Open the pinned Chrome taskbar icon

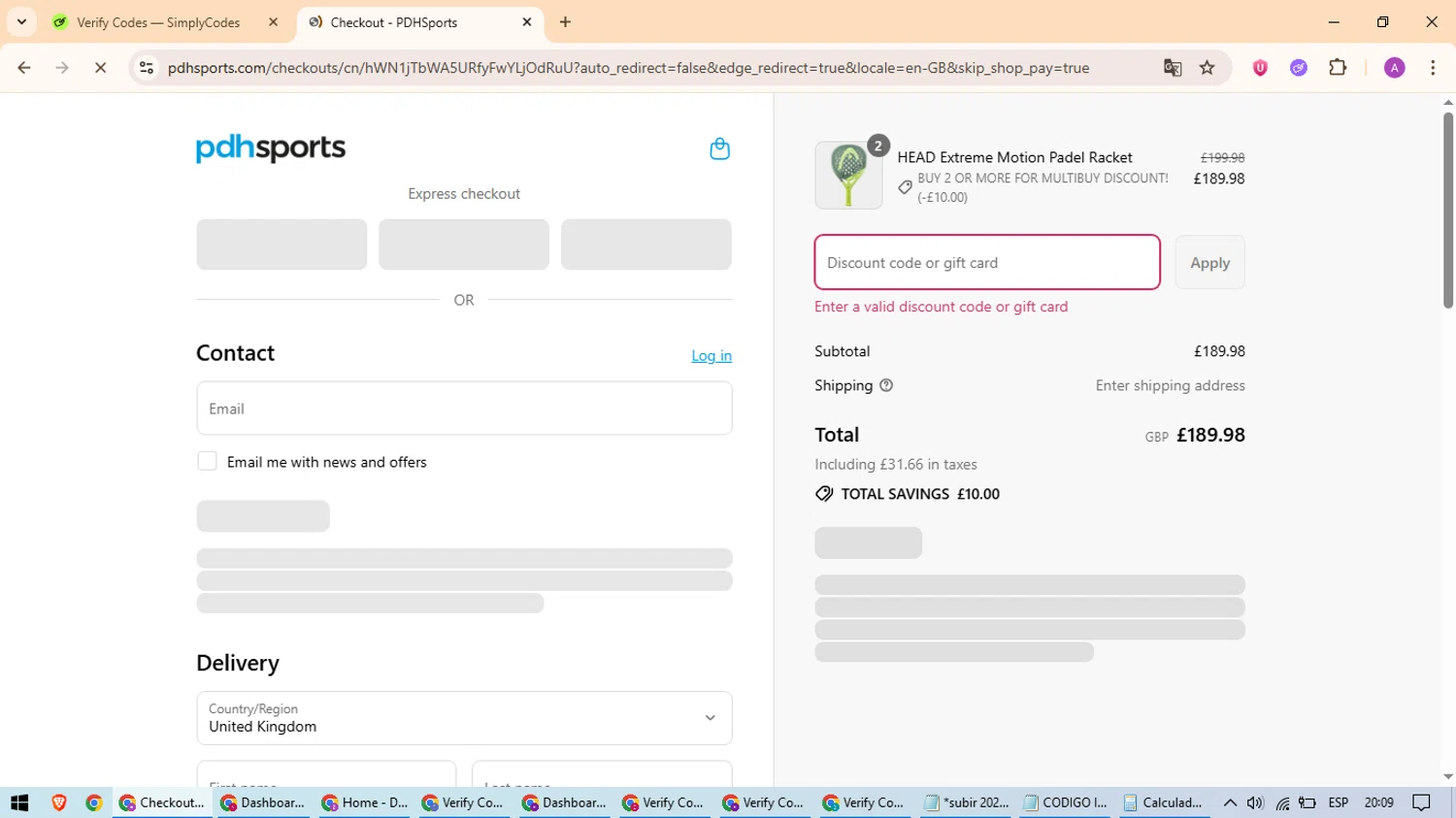pyautogui.click(x=94, y=802)
